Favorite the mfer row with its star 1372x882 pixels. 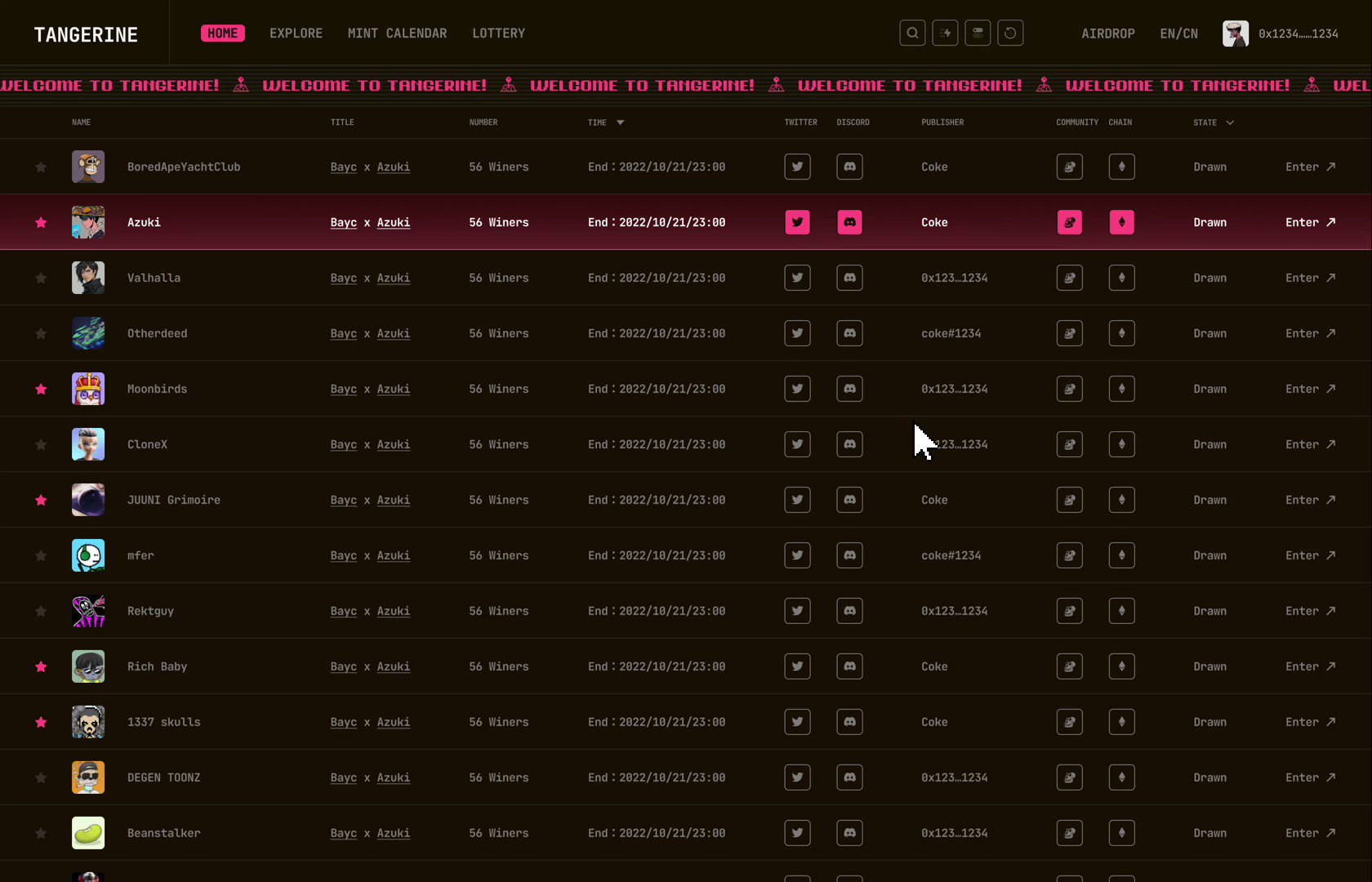point(41,556)
